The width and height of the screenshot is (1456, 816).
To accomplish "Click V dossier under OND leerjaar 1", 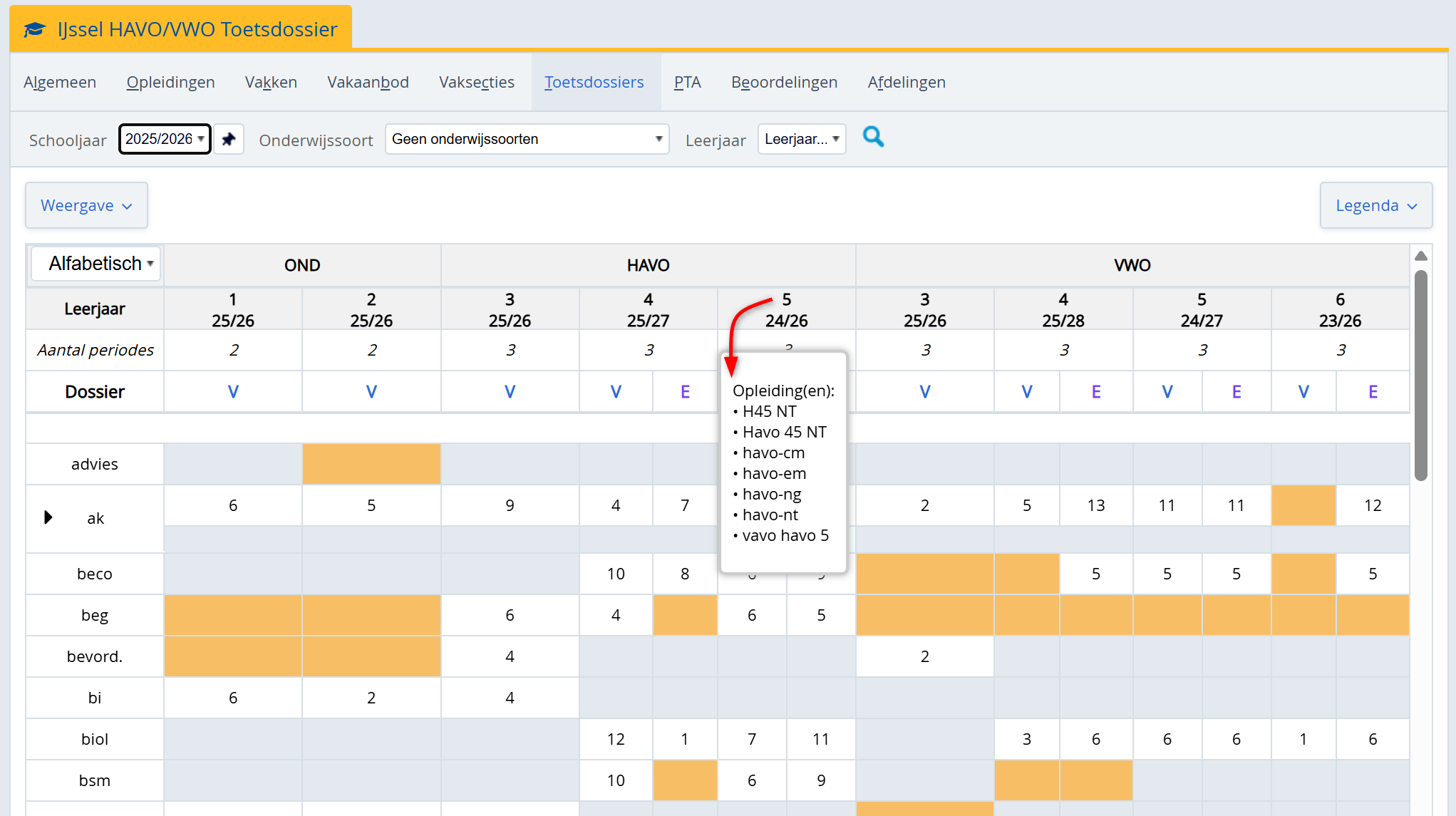I will 233,392.
